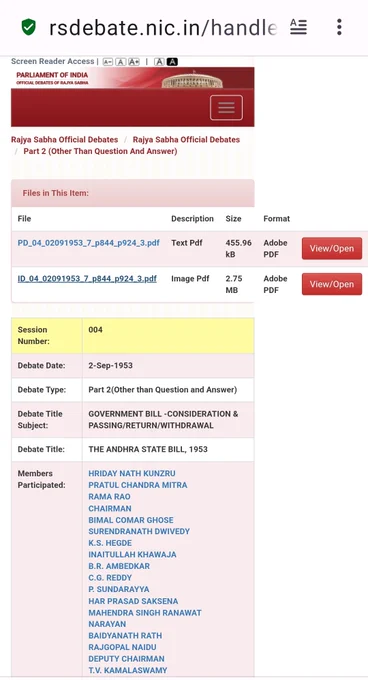Screen dimensions: 368x680
Task: Click GOVERNMENT BILL -CONSIDERATION & PASSING subject text
Action: [163, 420]
